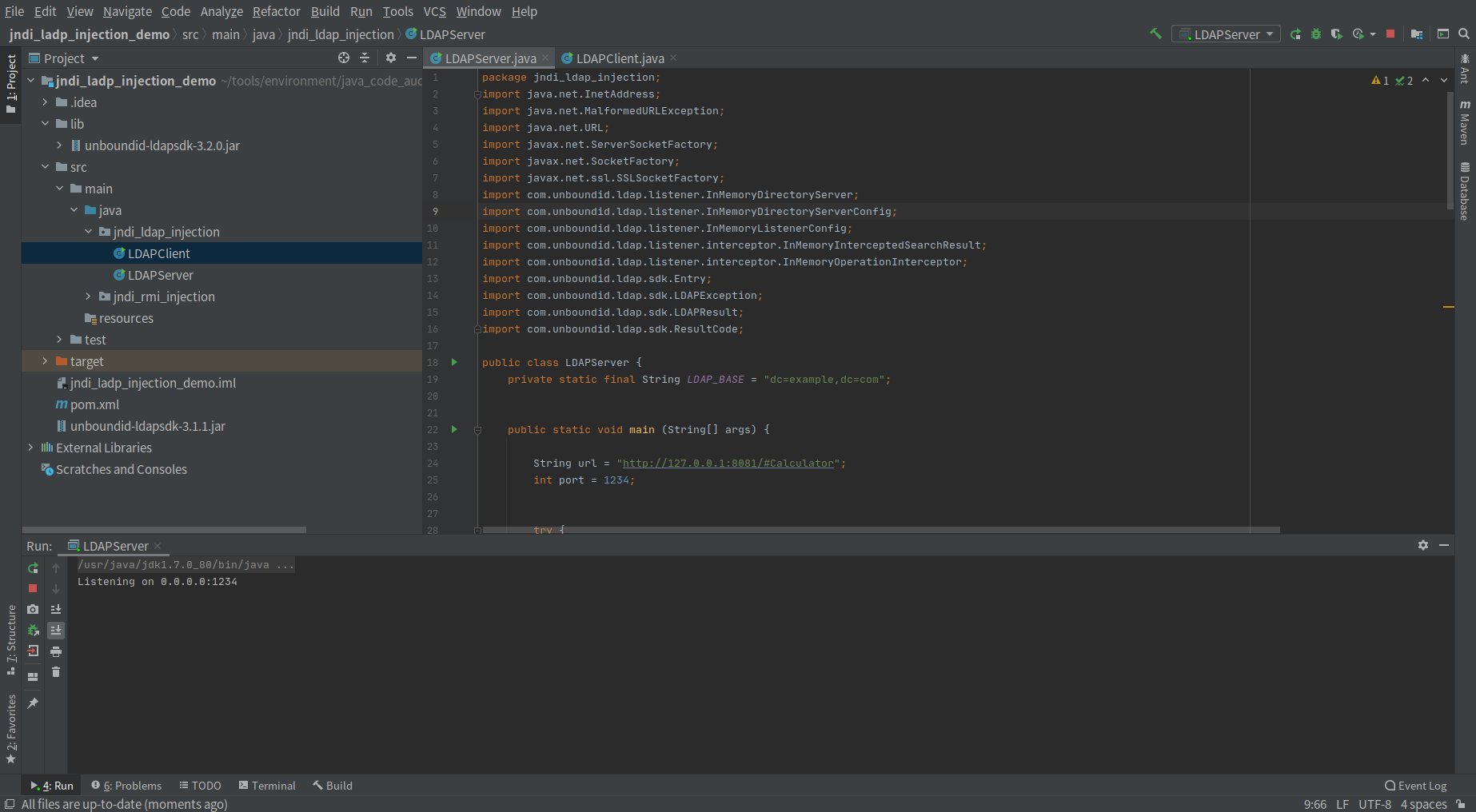1476x812 pixels.
Task: Open the Terminal tool window tab
Action: (267, 786)
